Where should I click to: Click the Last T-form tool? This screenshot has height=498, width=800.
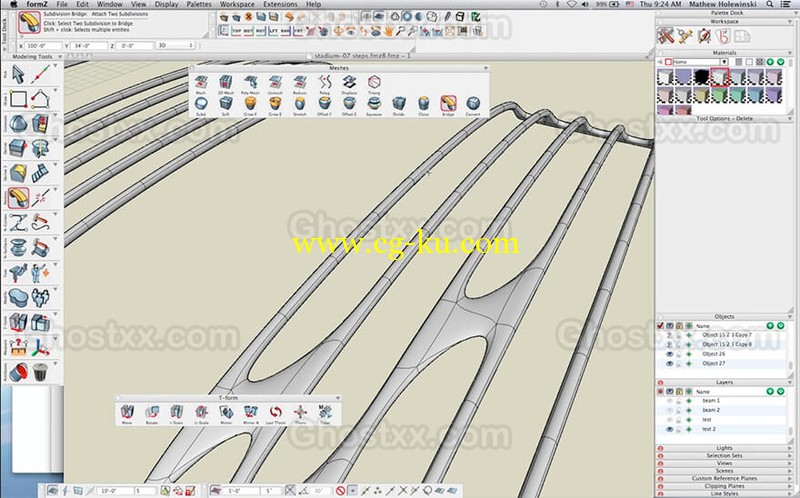click(x=276, y=412)
